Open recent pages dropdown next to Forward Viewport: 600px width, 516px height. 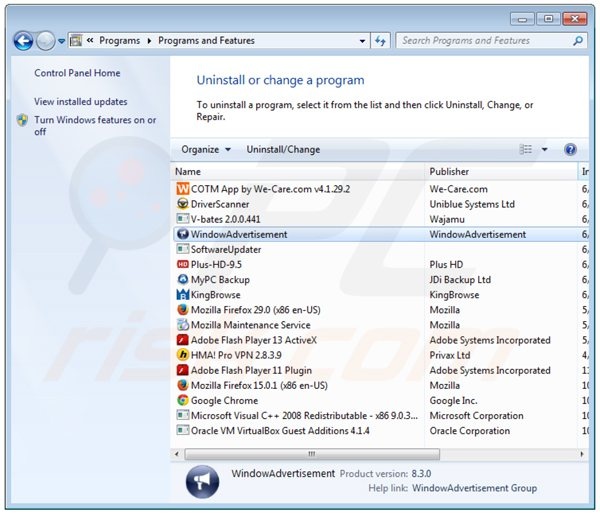(61, 41)
